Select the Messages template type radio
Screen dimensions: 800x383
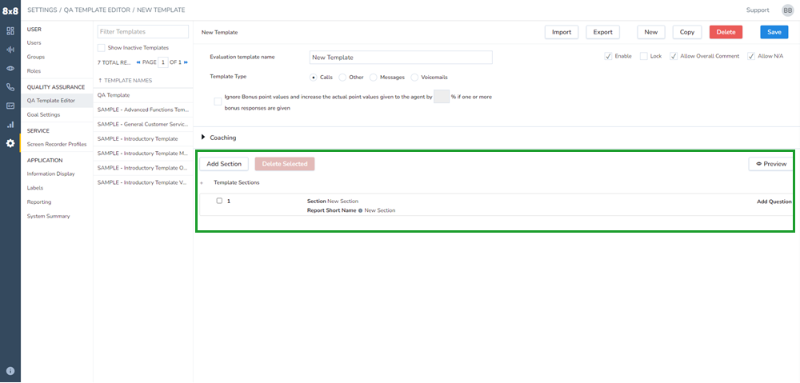tap(373, 78)
